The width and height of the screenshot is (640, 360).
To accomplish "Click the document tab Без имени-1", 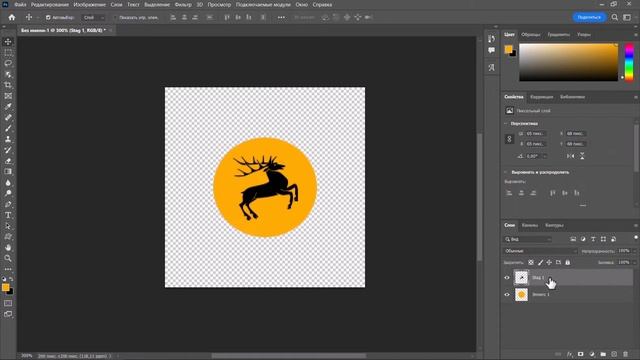I will [63, 30].
